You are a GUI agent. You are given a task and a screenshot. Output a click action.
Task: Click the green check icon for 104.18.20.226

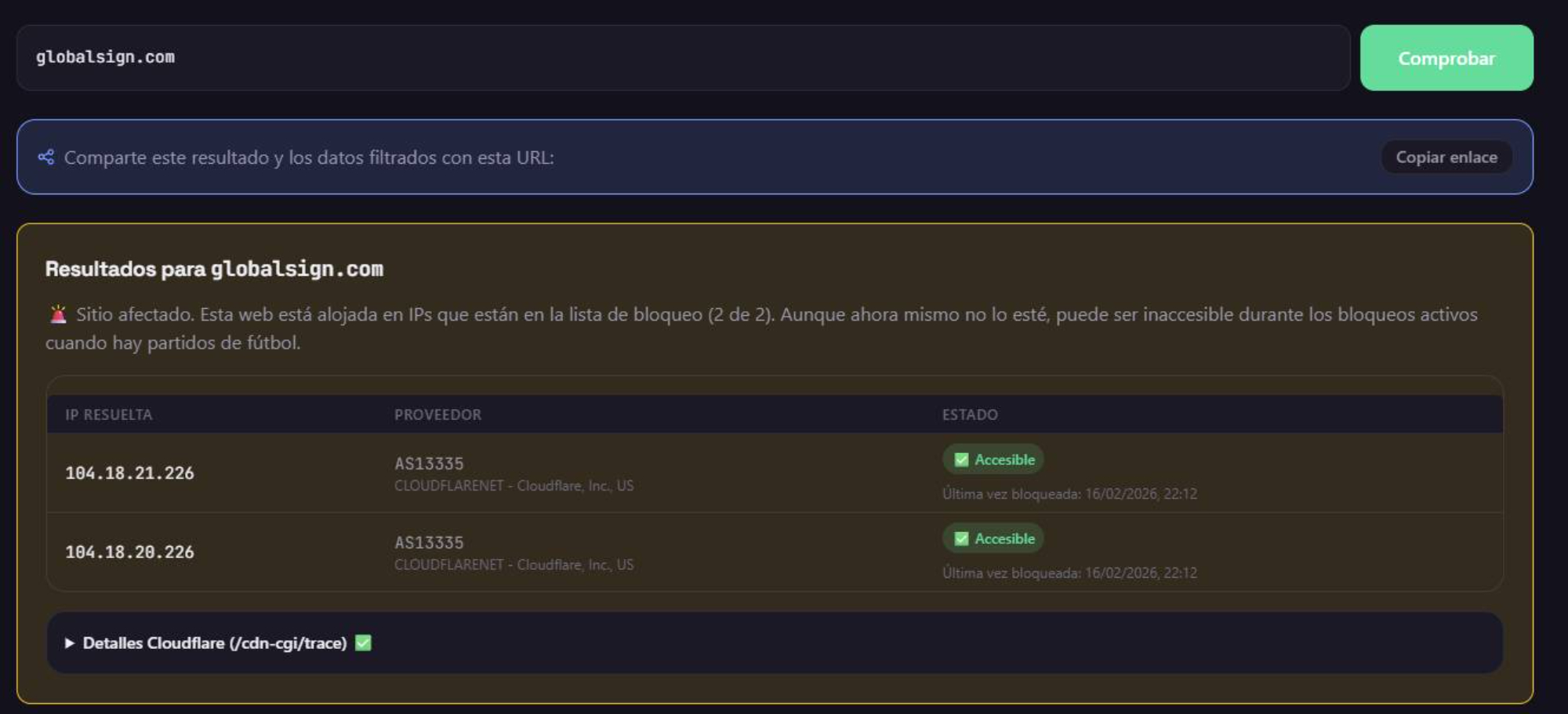(961, 539)
